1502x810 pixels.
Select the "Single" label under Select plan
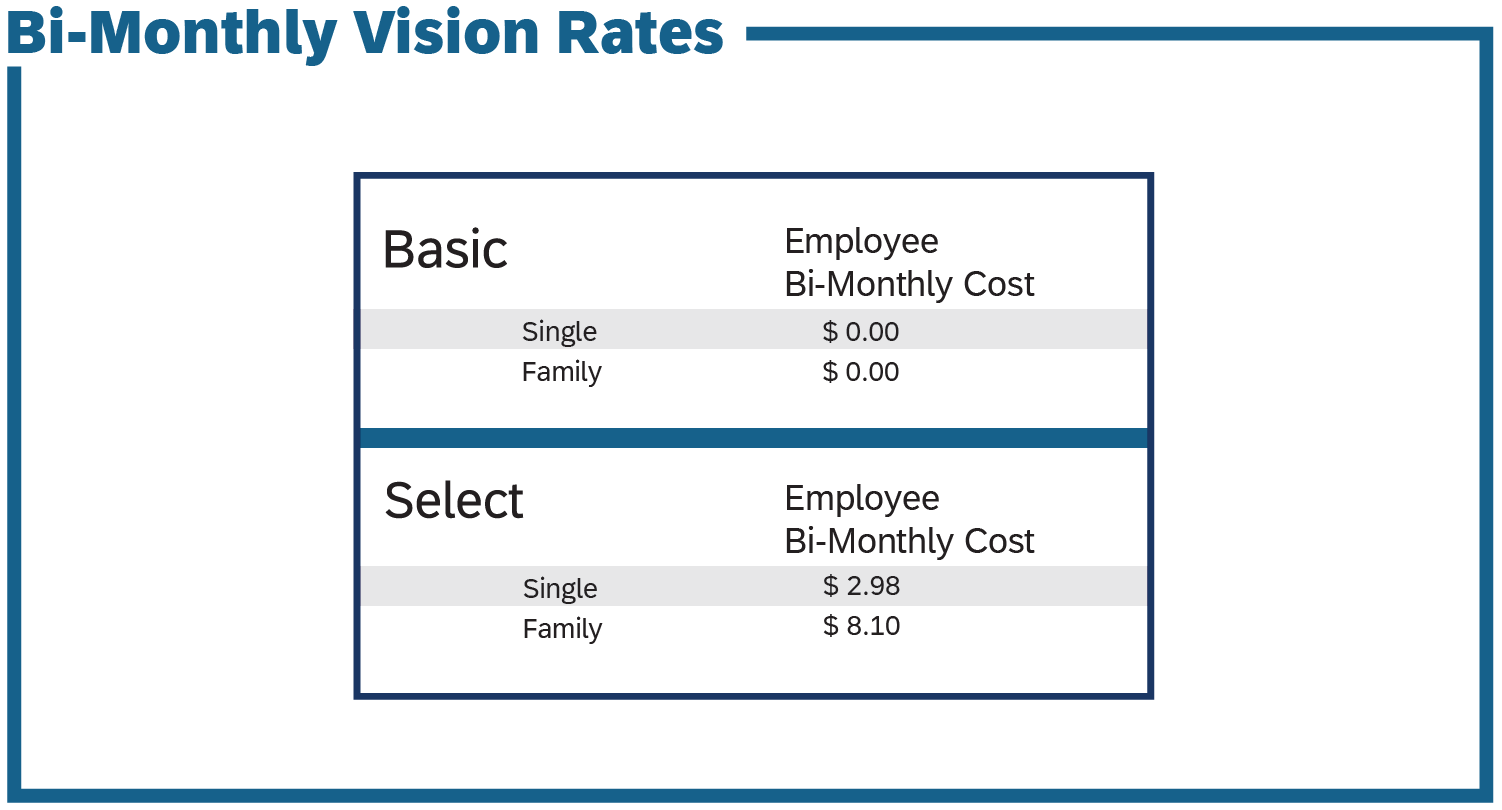pyautogui.click(x=560, y=588)
